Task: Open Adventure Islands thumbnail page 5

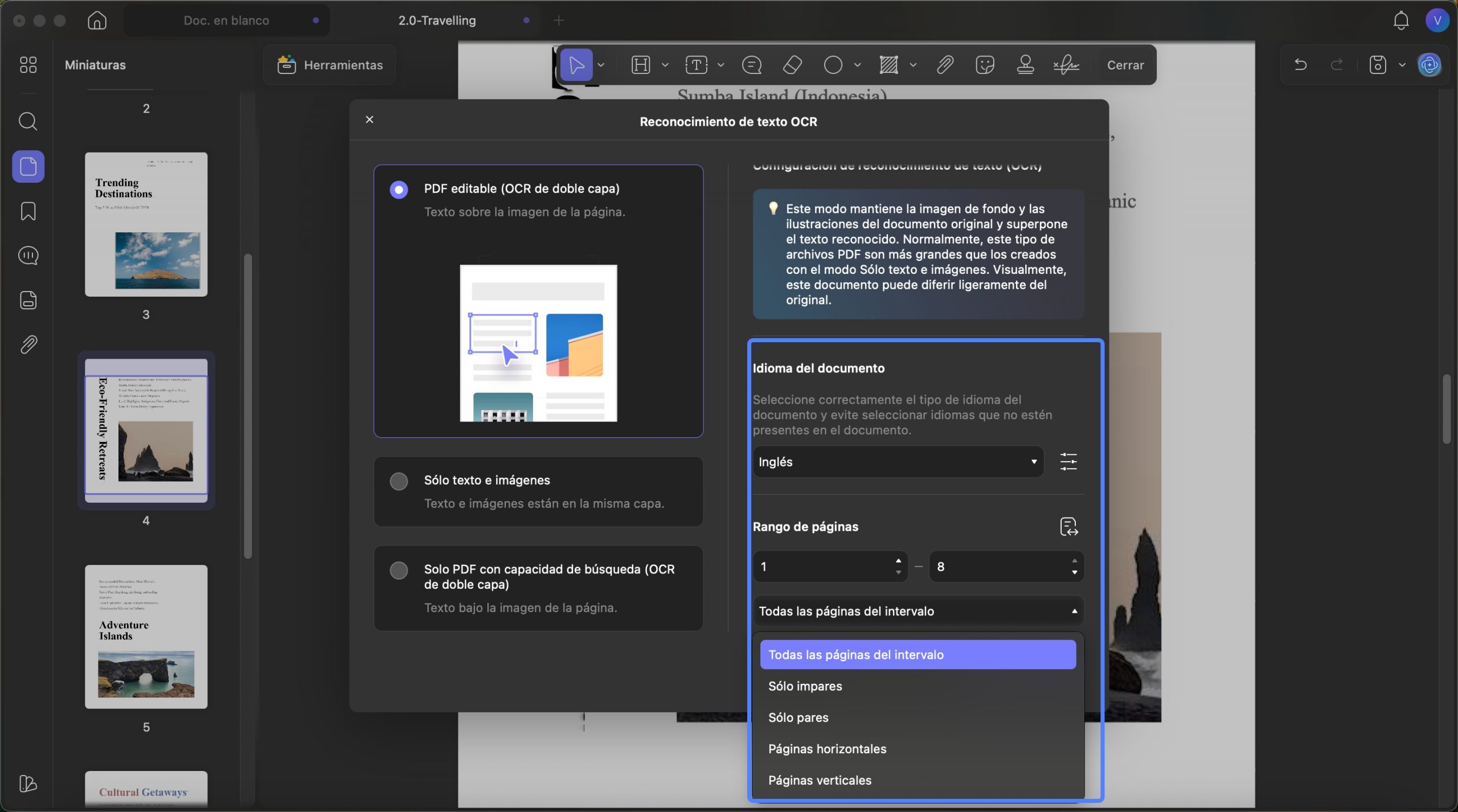Action: point(146,637)
